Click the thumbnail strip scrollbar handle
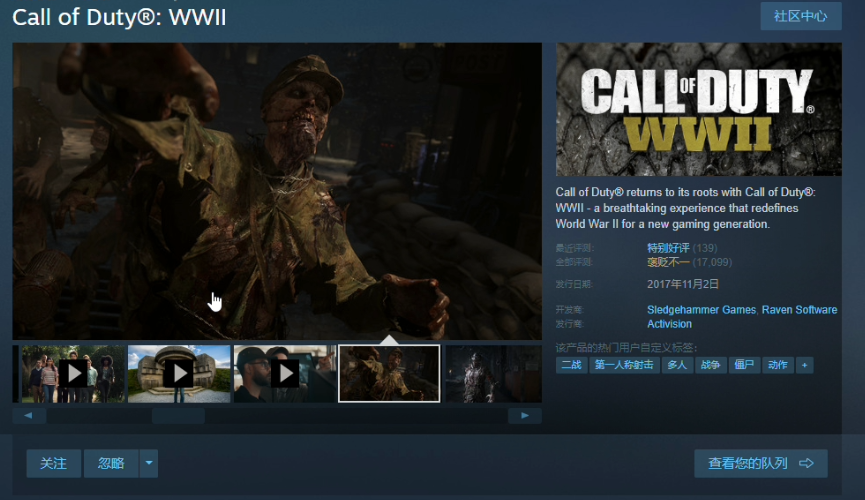The height and width of the screenshot is (500, 865). [x=179, y=416]
